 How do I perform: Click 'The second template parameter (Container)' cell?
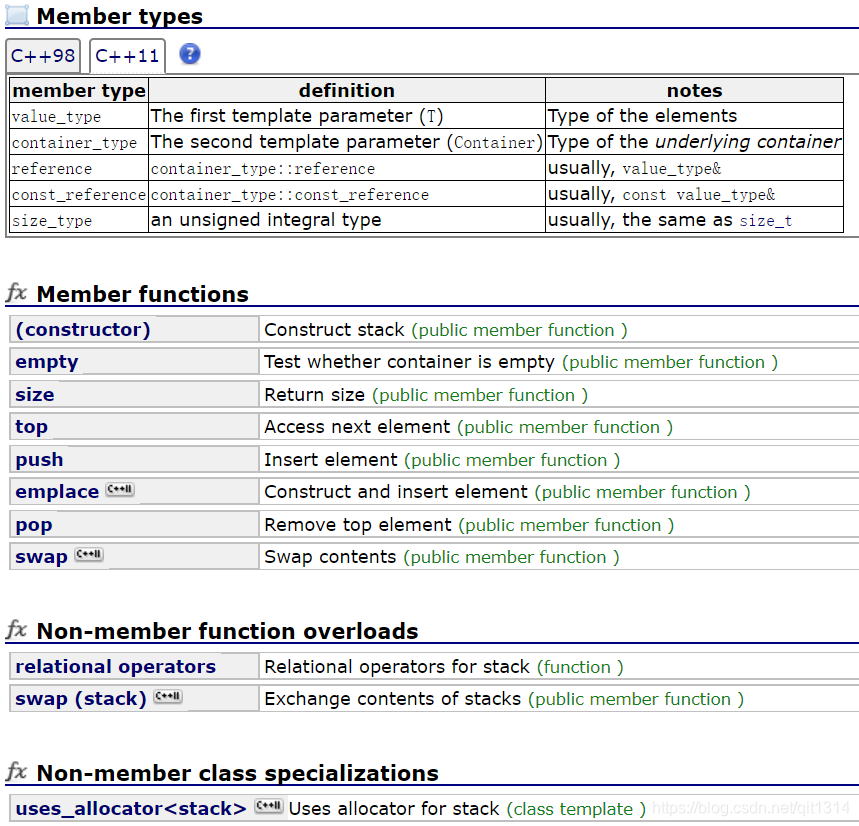click(347, 142)
